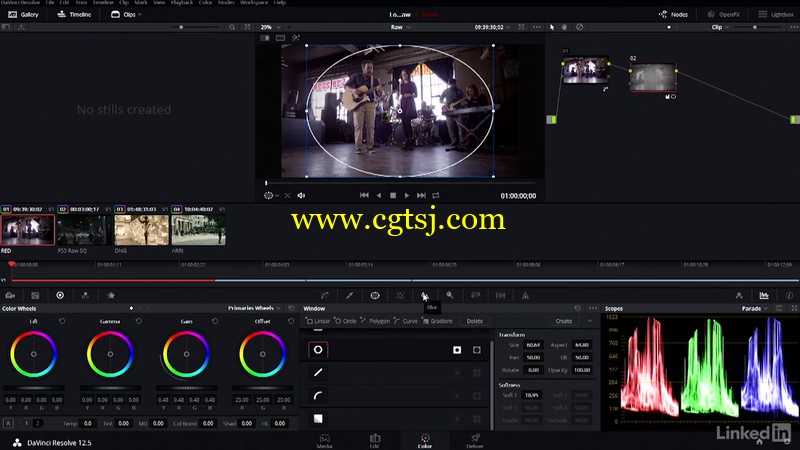Open the Raw viewer mode dropdown
This screenshot has height=450, width=800.
(401, 27)
